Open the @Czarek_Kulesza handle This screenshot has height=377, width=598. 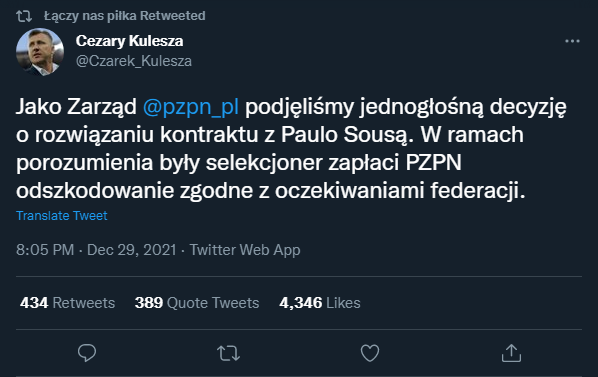pyautogui.click(x=133, y=61)
